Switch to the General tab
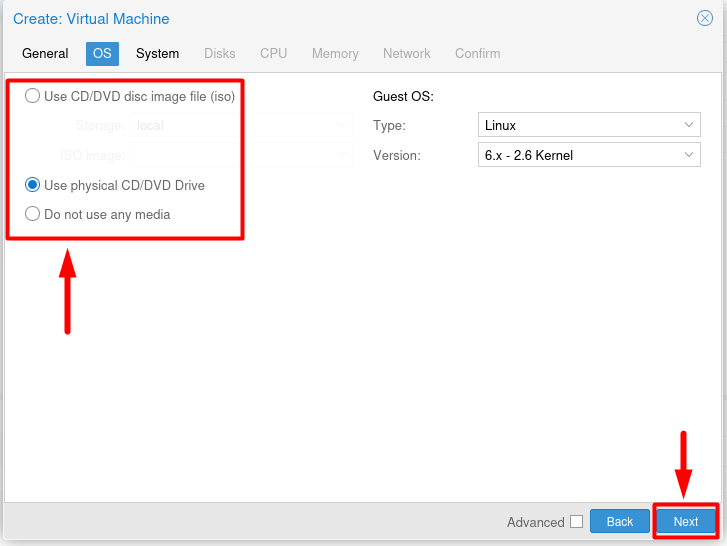727x546 pixels. [45, 53]
